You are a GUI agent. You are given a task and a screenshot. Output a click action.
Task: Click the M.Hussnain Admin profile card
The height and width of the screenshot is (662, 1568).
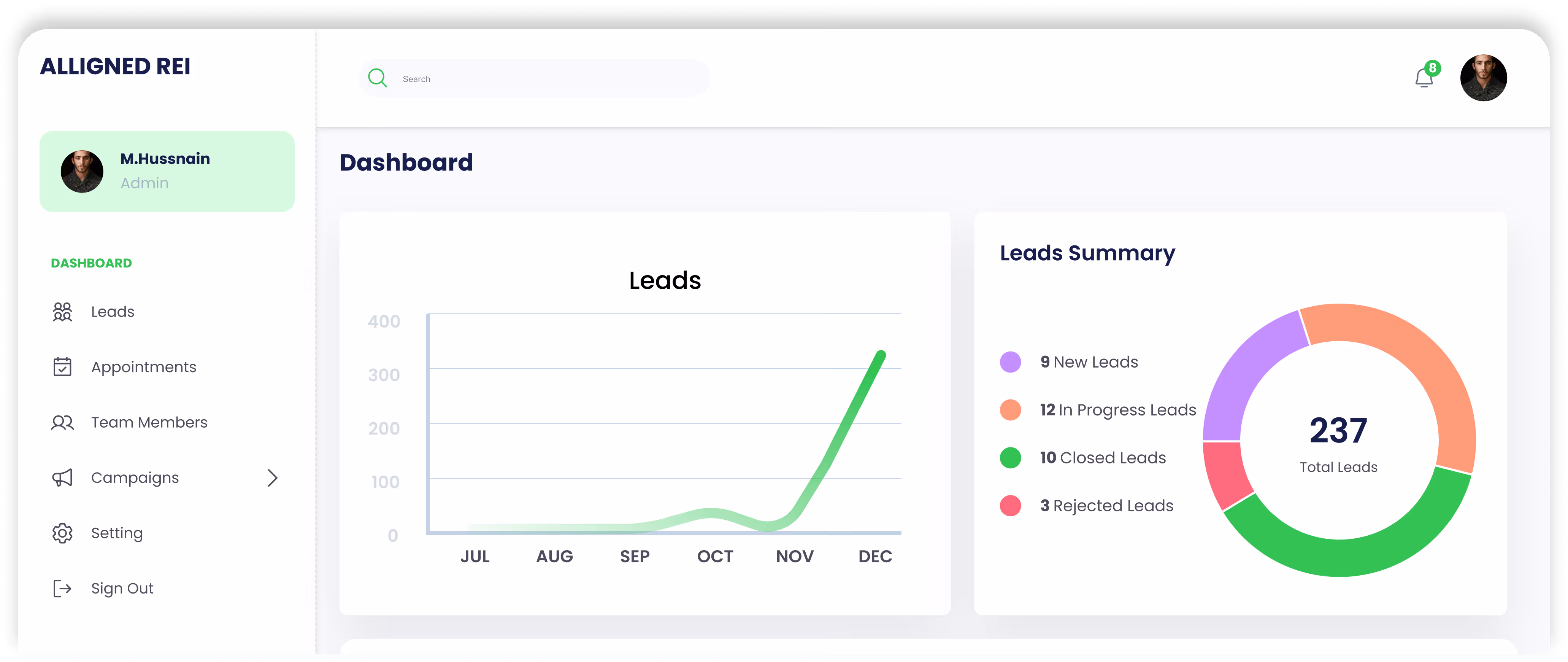click(x=167, y=171)
